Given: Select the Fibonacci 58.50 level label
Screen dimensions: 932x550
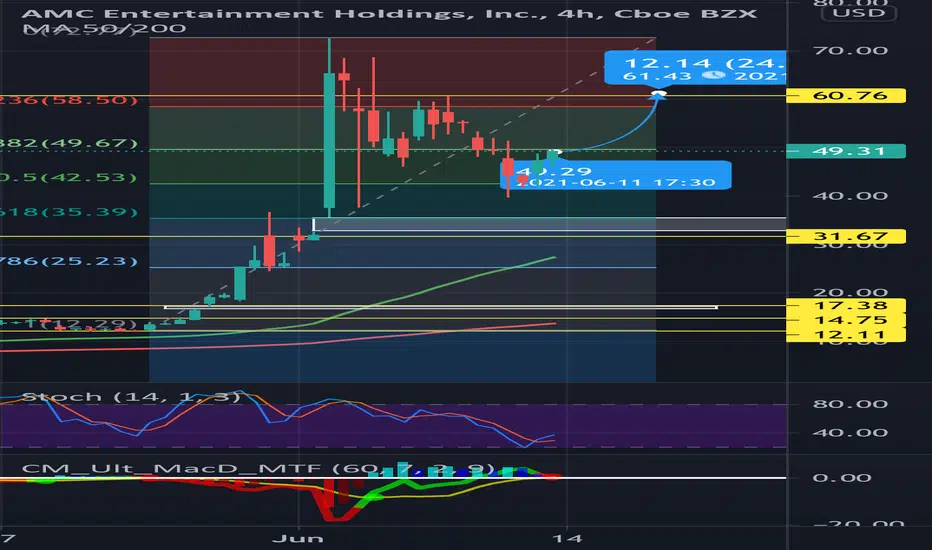Looking at the screenshot, I should point(69,100).
